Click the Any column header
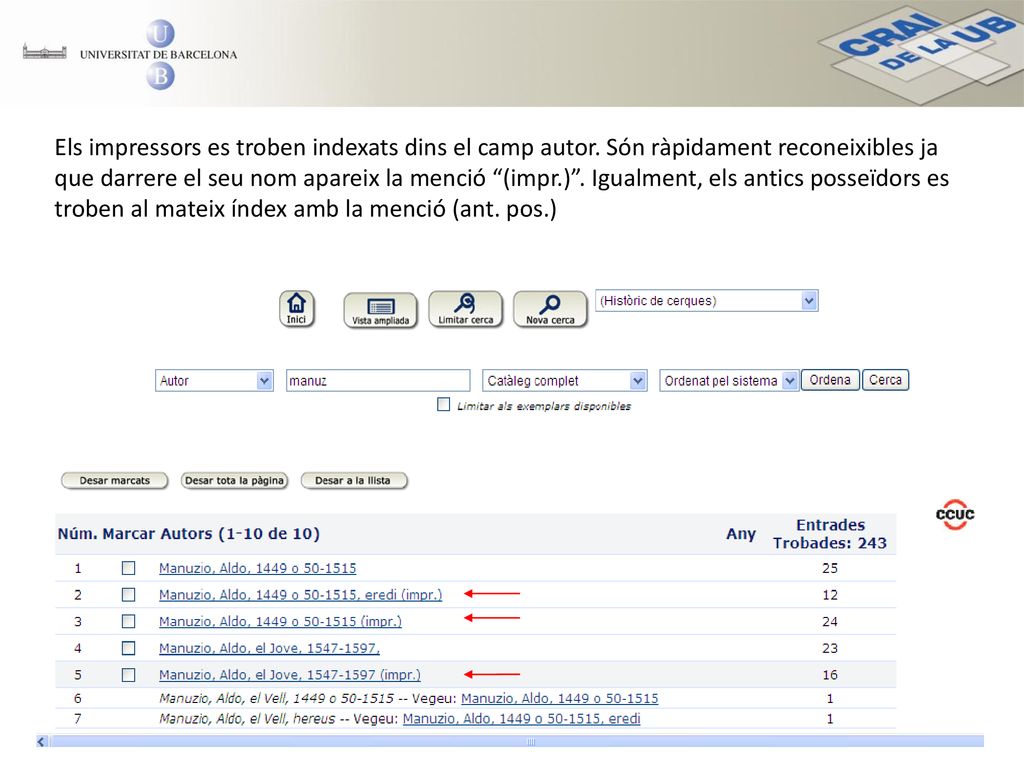 [x=741, y=534]
